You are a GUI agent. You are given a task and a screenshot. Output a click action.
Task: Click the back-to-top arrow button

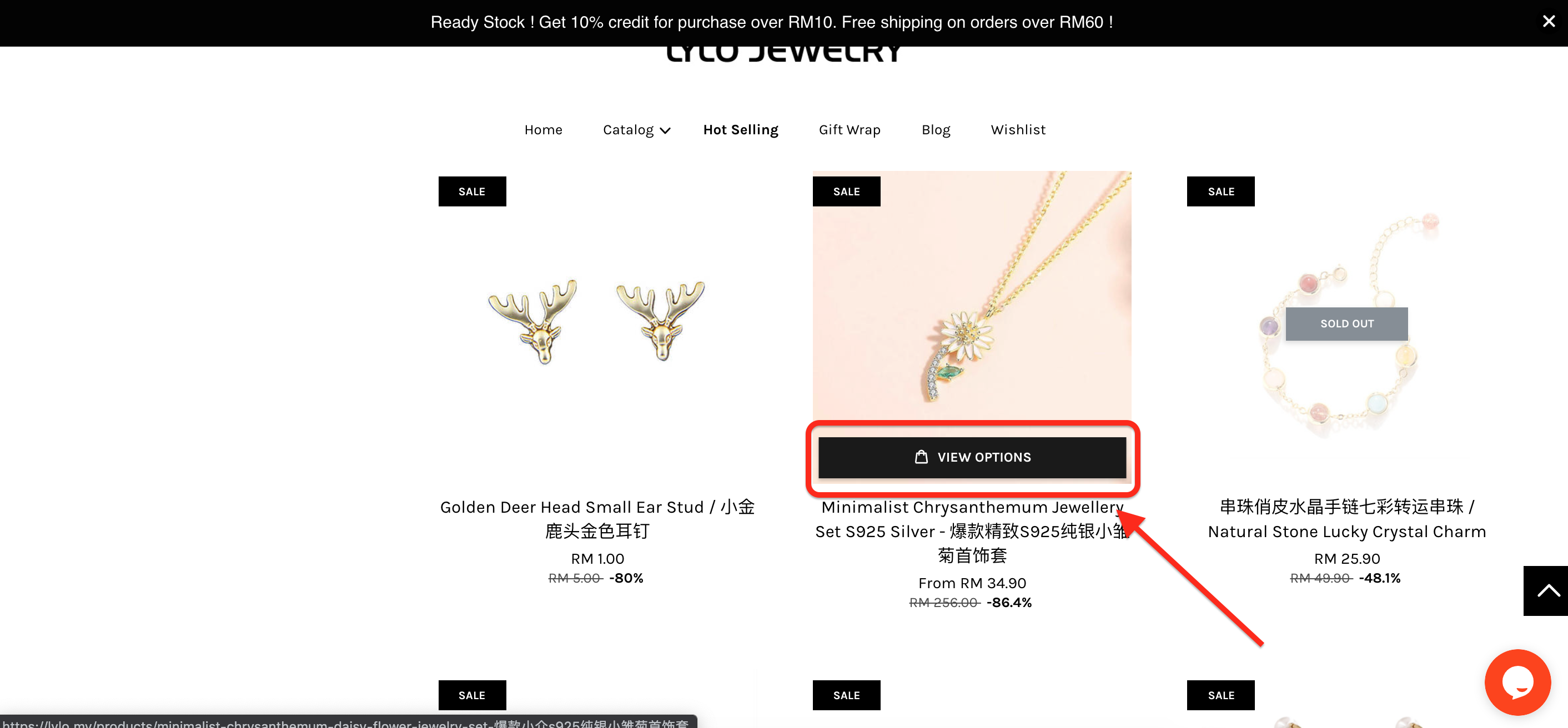pyautogui.click(x=1546, y=590)
